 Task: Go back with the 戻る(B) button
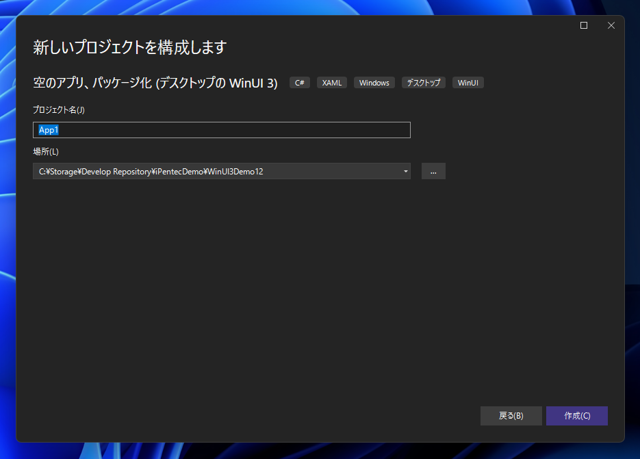click(x=511, y=416)
